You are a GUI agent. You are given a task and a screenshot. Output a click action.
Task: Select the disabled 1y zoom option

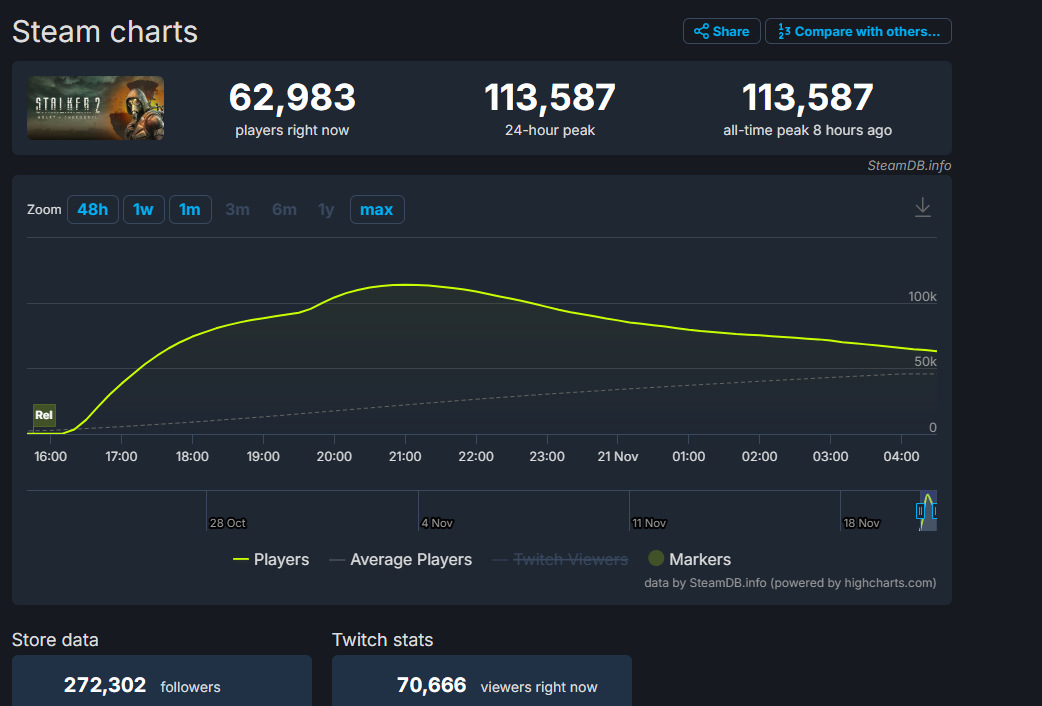pos(326,209)
